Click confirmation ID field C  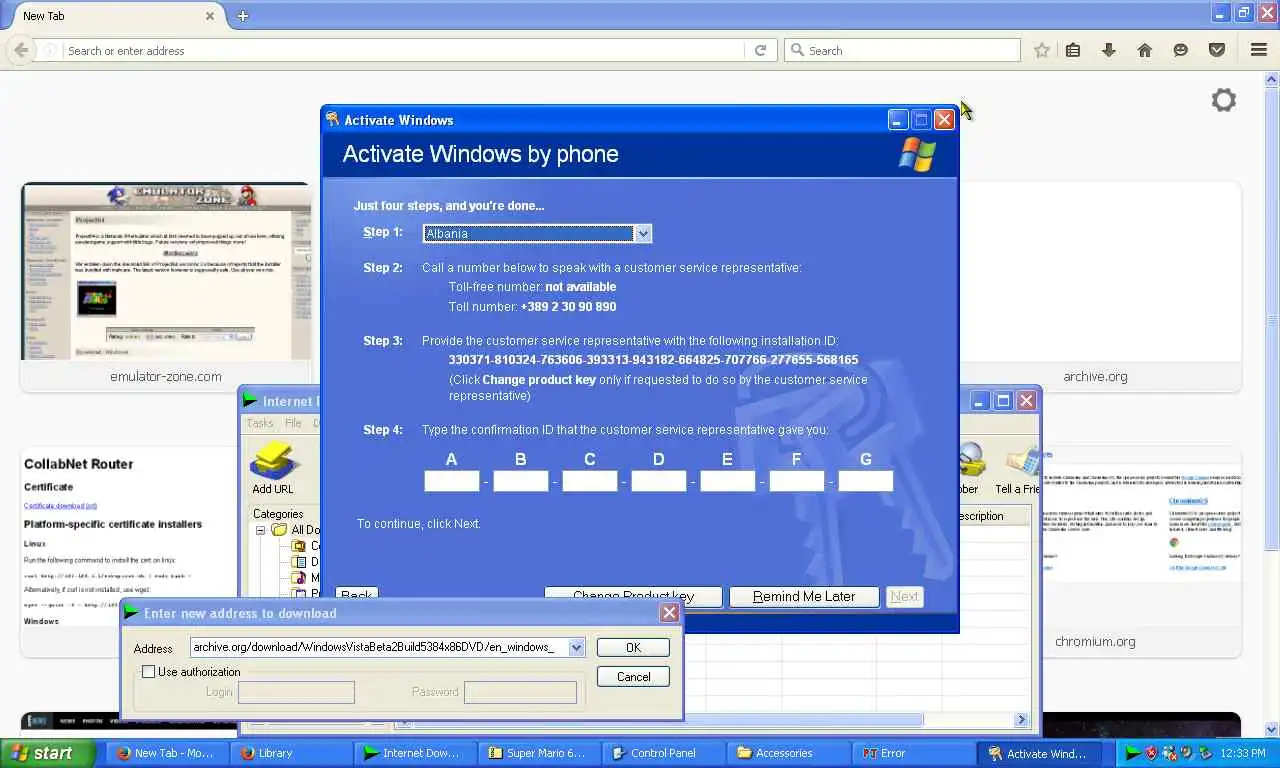pos(590,481)
